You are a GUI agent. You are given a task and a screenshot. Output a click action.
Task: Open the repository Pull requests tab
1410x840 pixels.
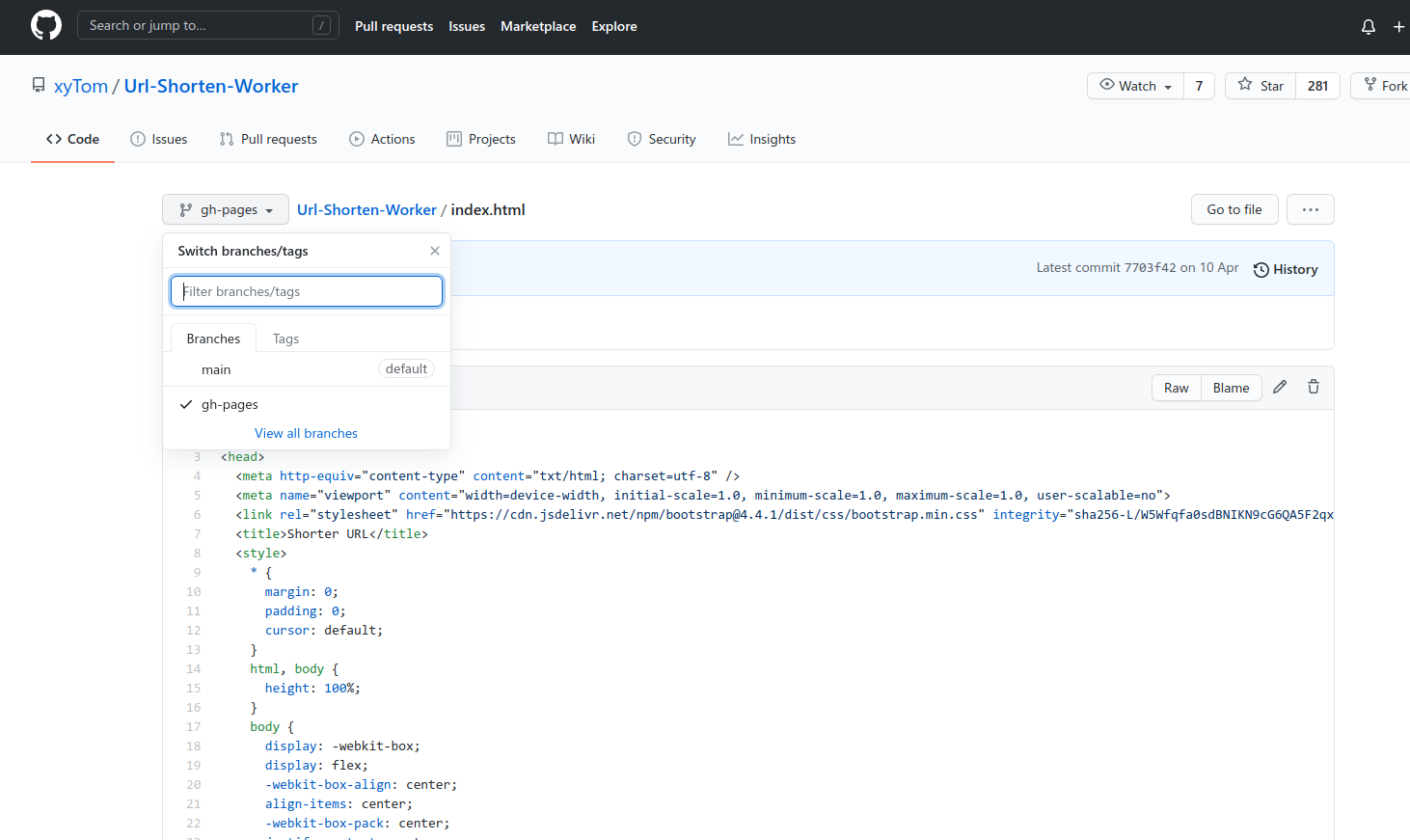(x=268, y=139)
